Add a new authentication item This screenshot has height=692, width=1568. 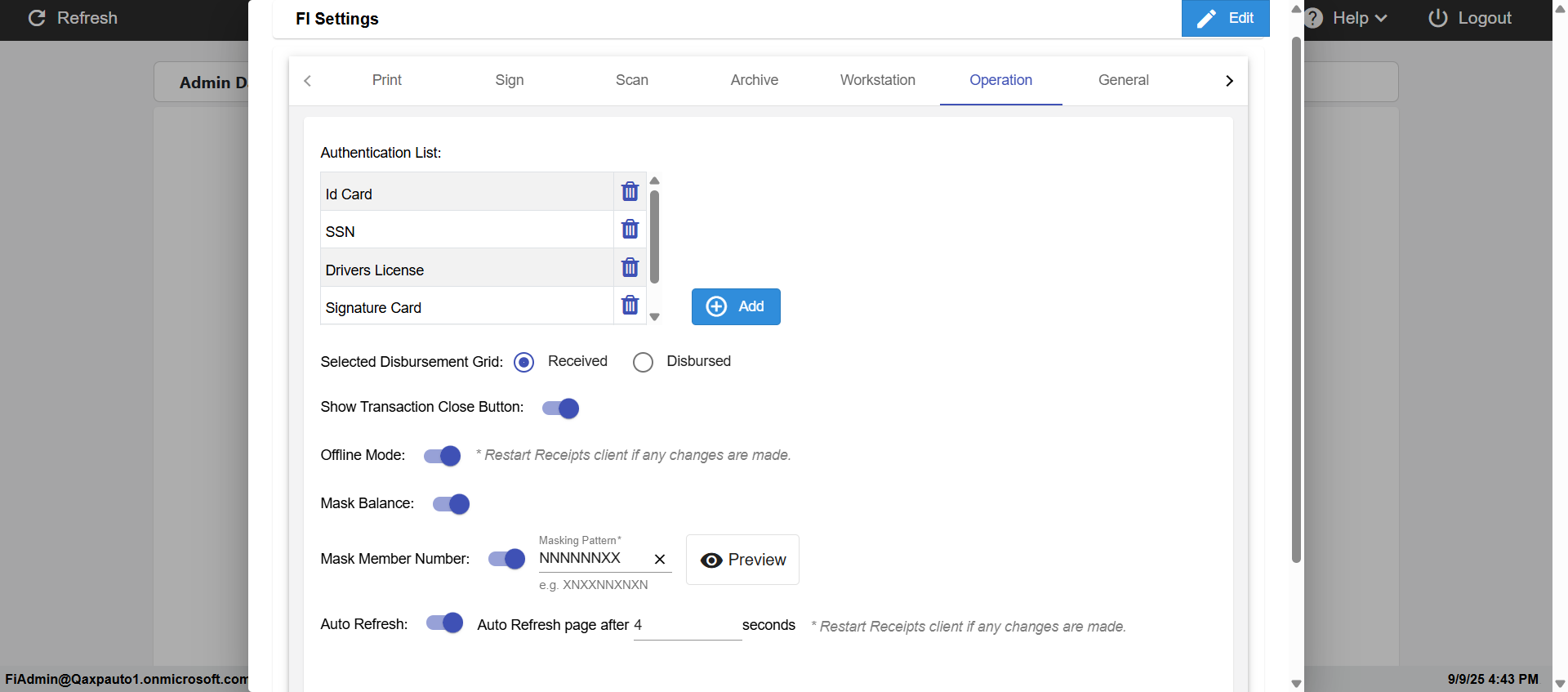tap(736, 306)
